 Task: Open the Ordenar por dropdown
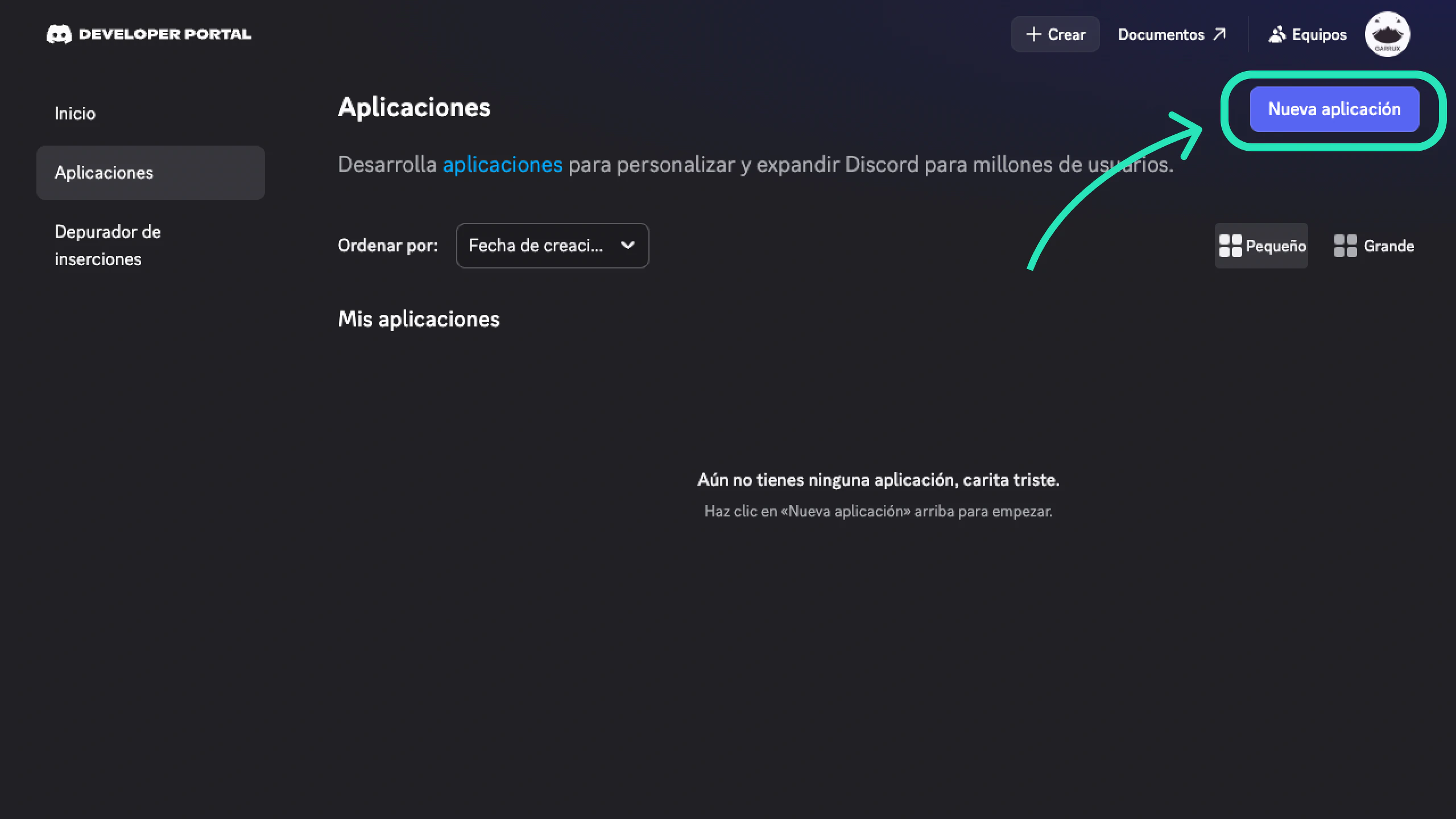click(552, 246)
